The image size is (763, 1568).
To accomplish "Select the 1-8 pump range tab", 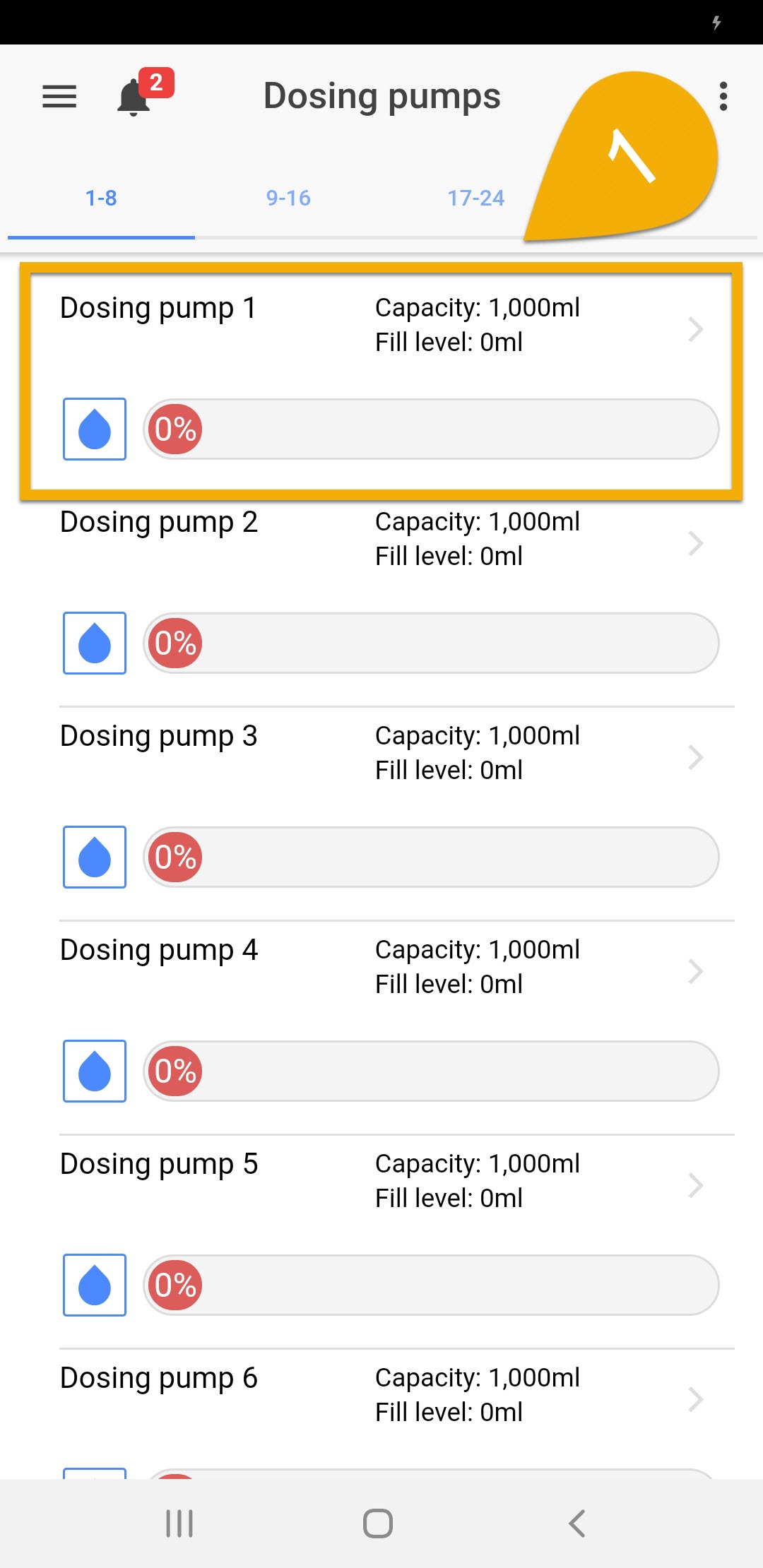I will (101, 198).
